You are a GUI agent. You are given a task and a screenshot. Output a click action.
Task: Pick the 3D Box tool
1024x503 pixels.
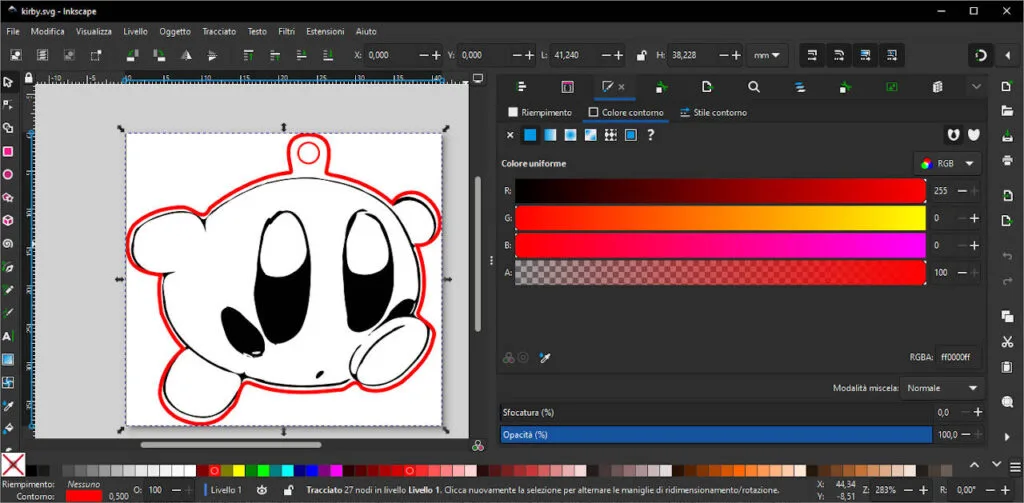(8, 221)
